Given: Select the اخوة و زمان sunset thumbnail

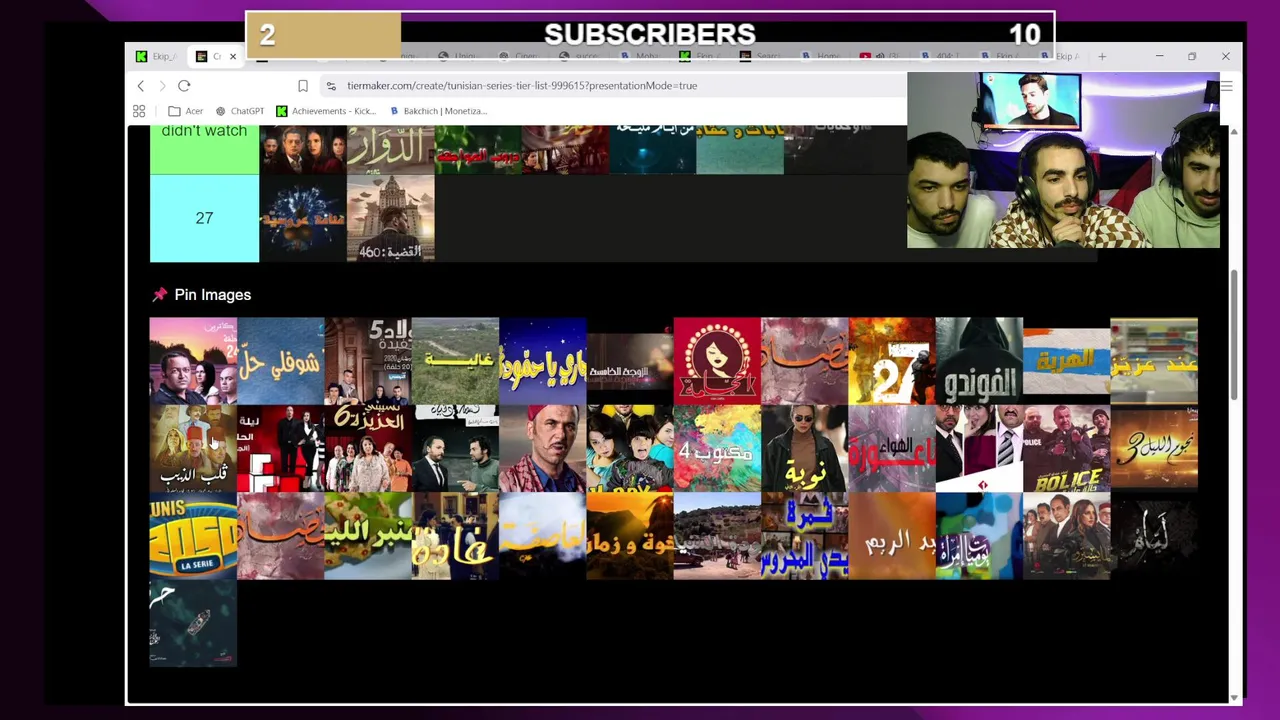Looking at the screenshot, I should click(630, 536).
